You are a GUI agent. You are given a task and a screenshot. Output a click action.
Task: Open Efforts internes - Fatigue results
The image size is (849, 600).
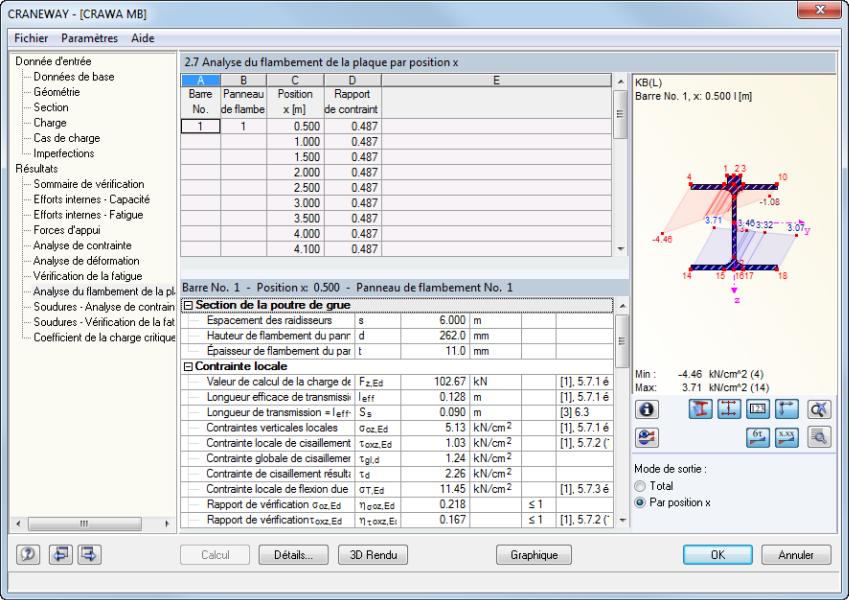click(x=88, y=215)
